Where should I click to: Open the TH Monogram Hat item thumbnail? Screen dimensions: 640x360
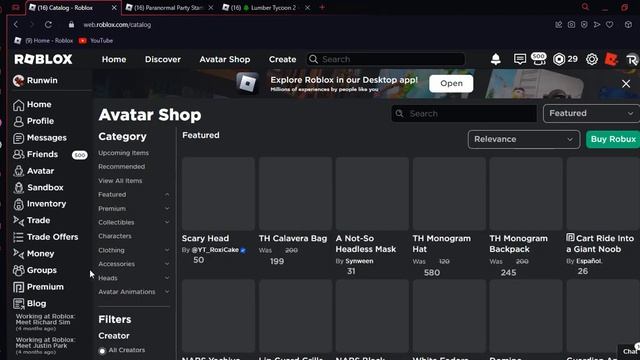pyautogui.click(x=449, y=194)
